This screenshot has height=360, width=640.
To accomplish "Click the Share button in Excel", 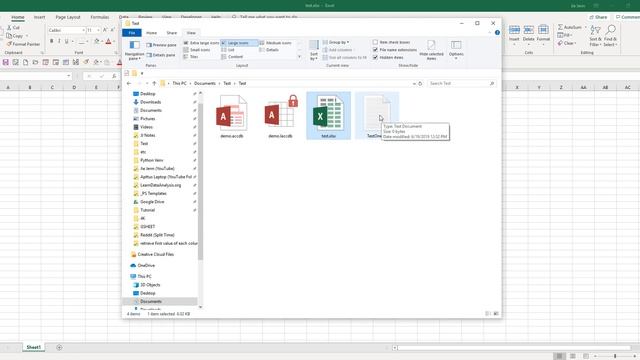I will (598, 17).
